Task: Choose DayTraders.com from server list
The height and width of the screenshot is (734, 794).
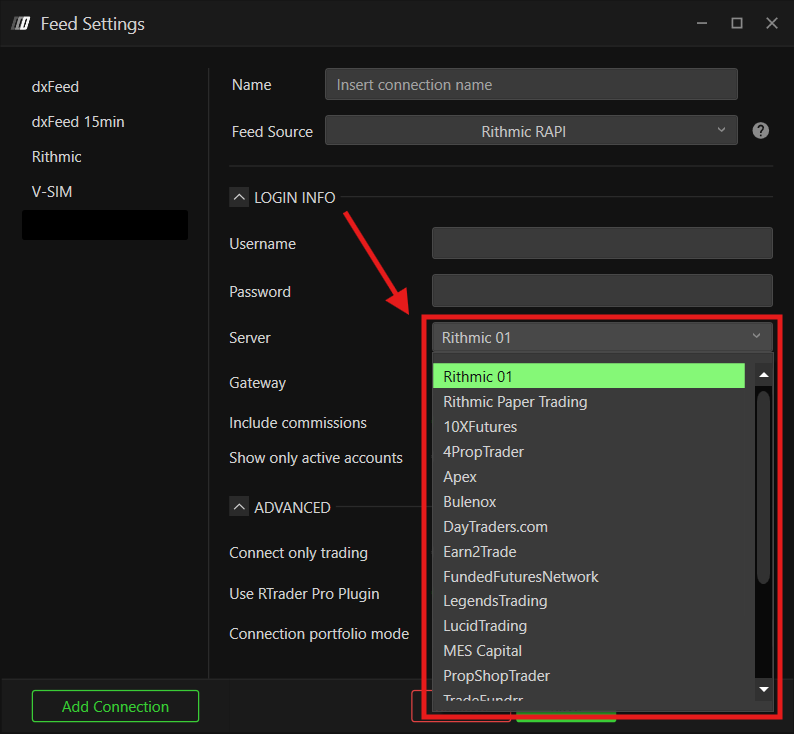Action: pyautogui.click(x=589, y=526)
